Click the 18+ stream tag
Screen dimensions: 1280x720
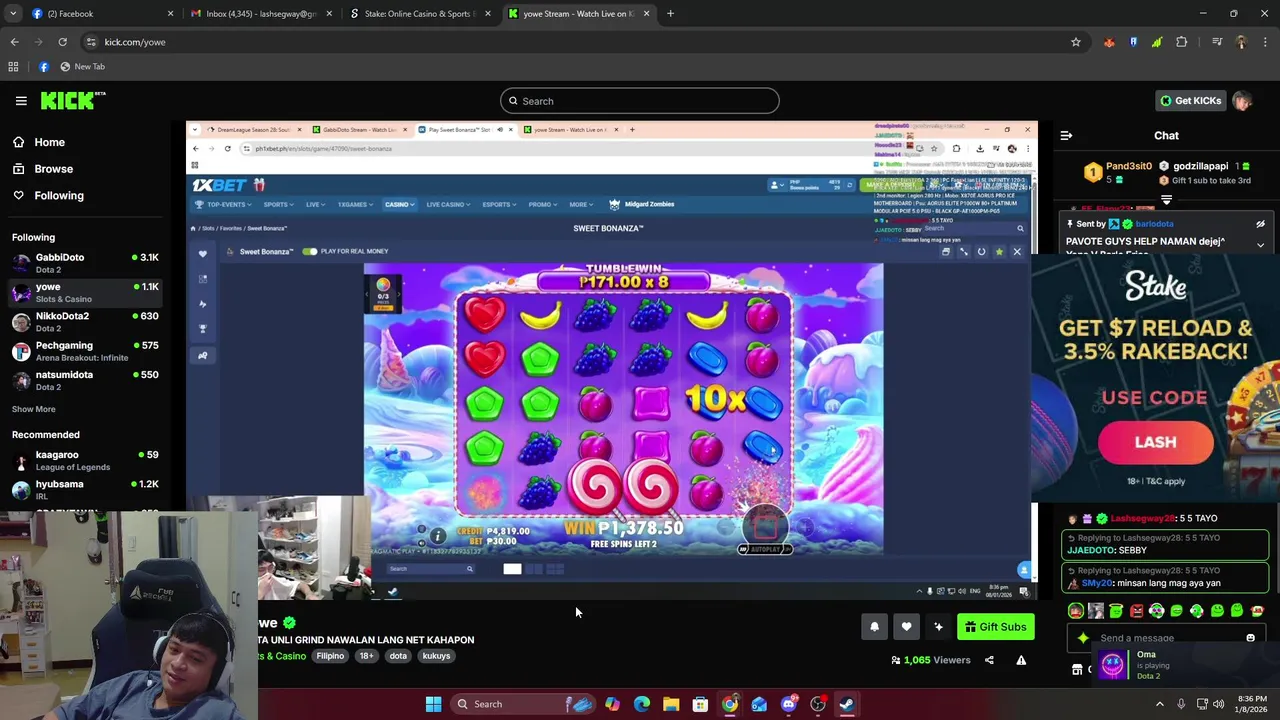tap(366, 656)
